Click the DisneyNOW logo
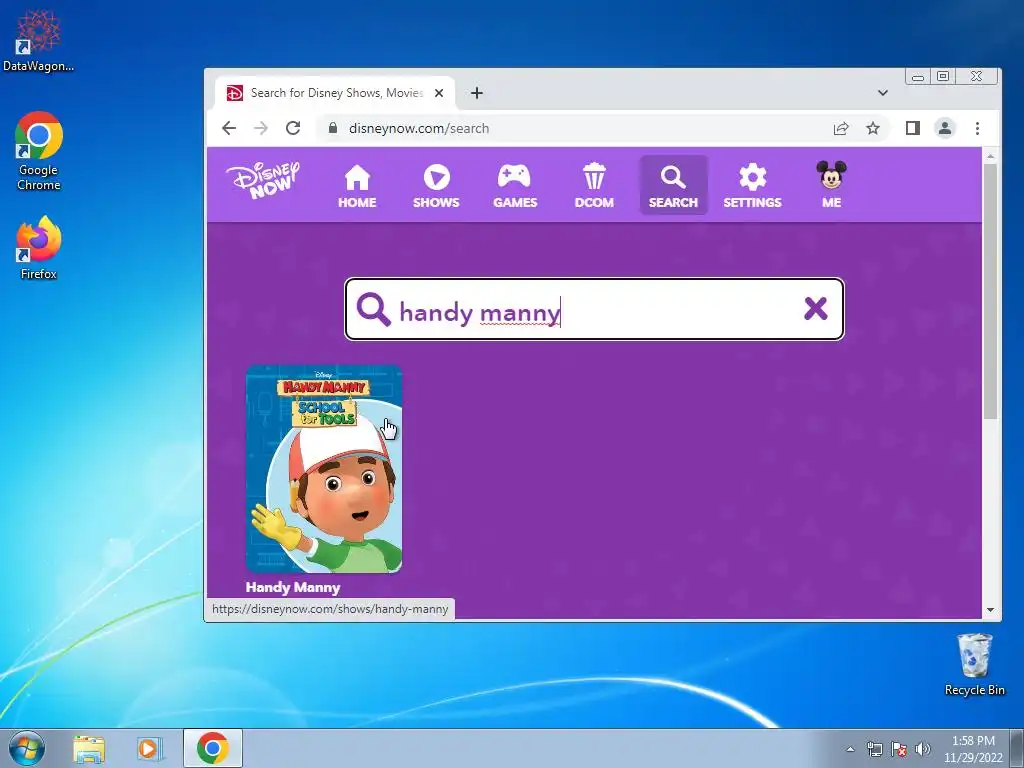 pyautogui.click(x=263, y=180)
